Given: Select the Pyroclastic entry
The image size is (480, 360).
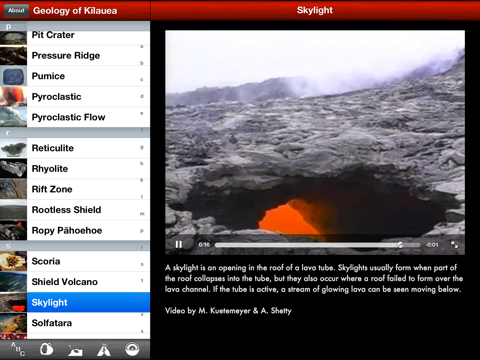Looking at the screenshot, I should click(x=75, y=97).
